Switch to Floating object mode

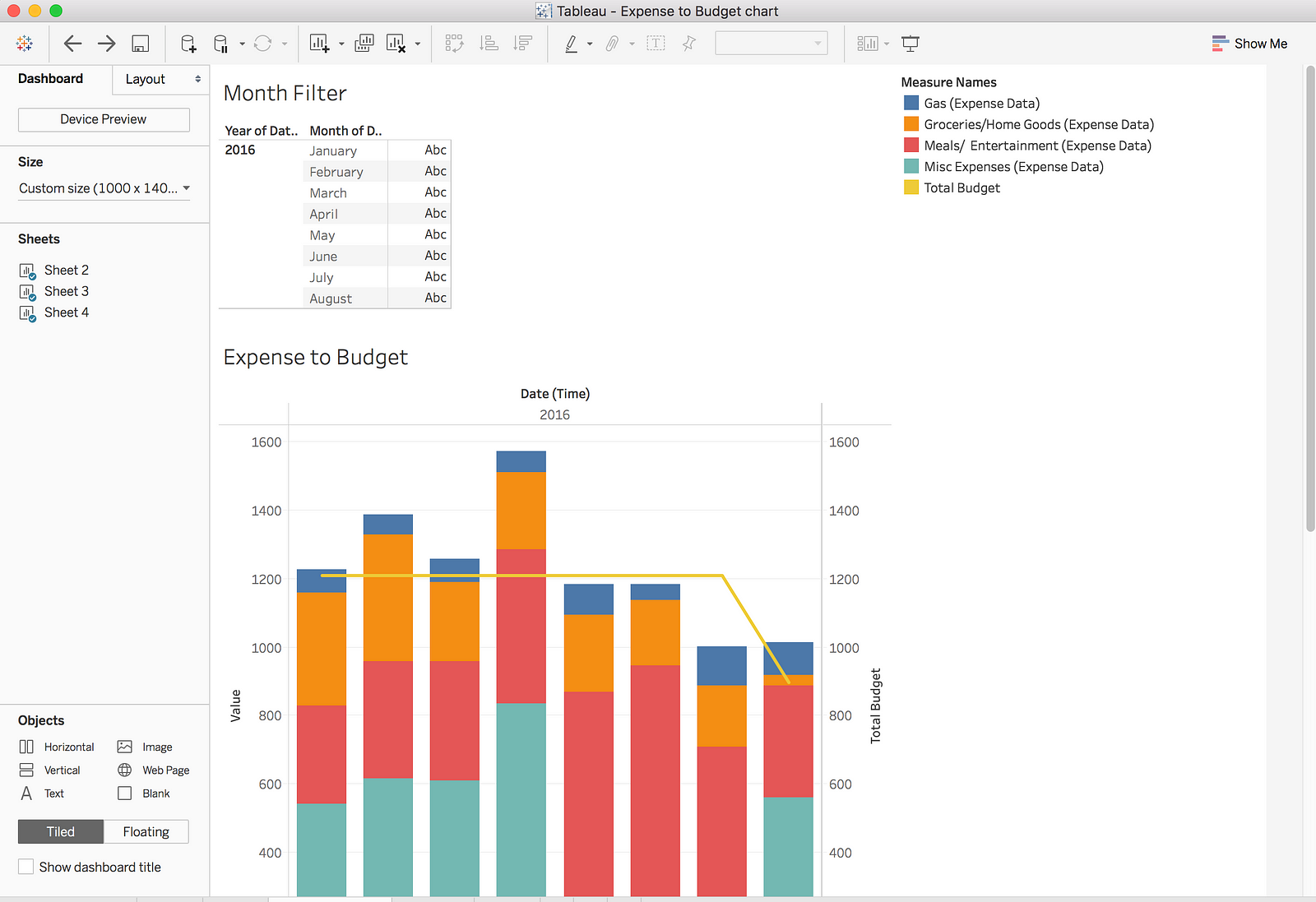click(146, 831)
